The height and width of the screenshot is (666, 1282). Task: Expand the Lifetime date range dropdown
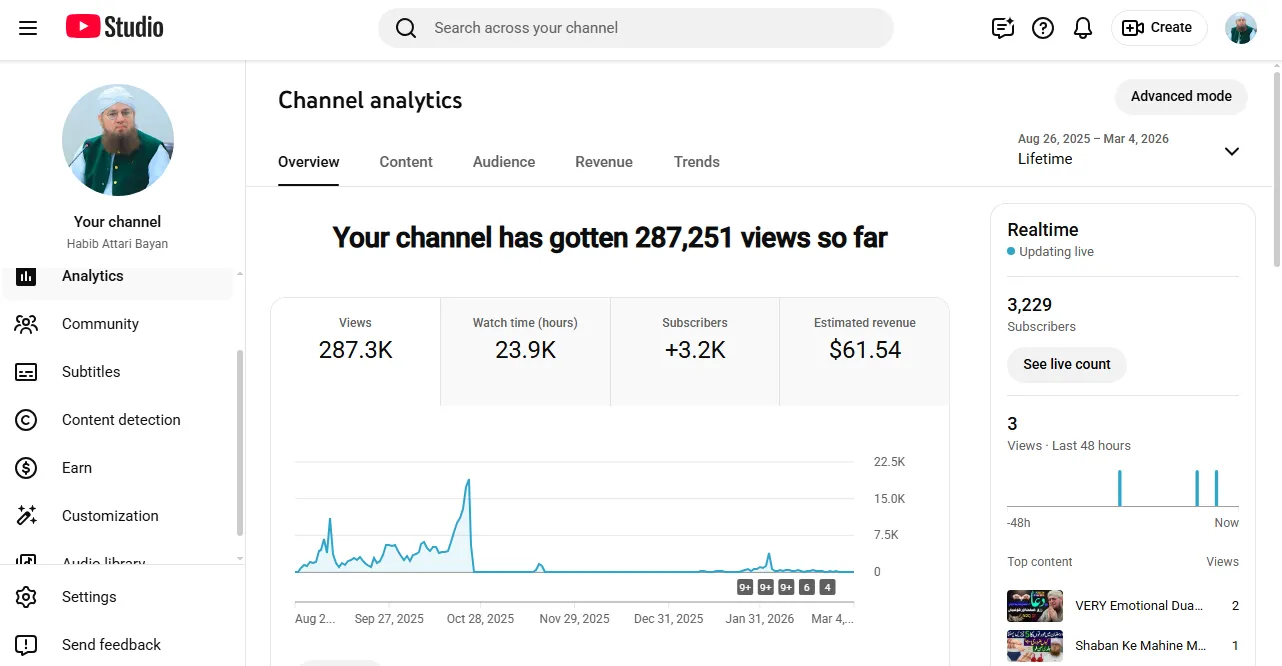pos(1232,151)
